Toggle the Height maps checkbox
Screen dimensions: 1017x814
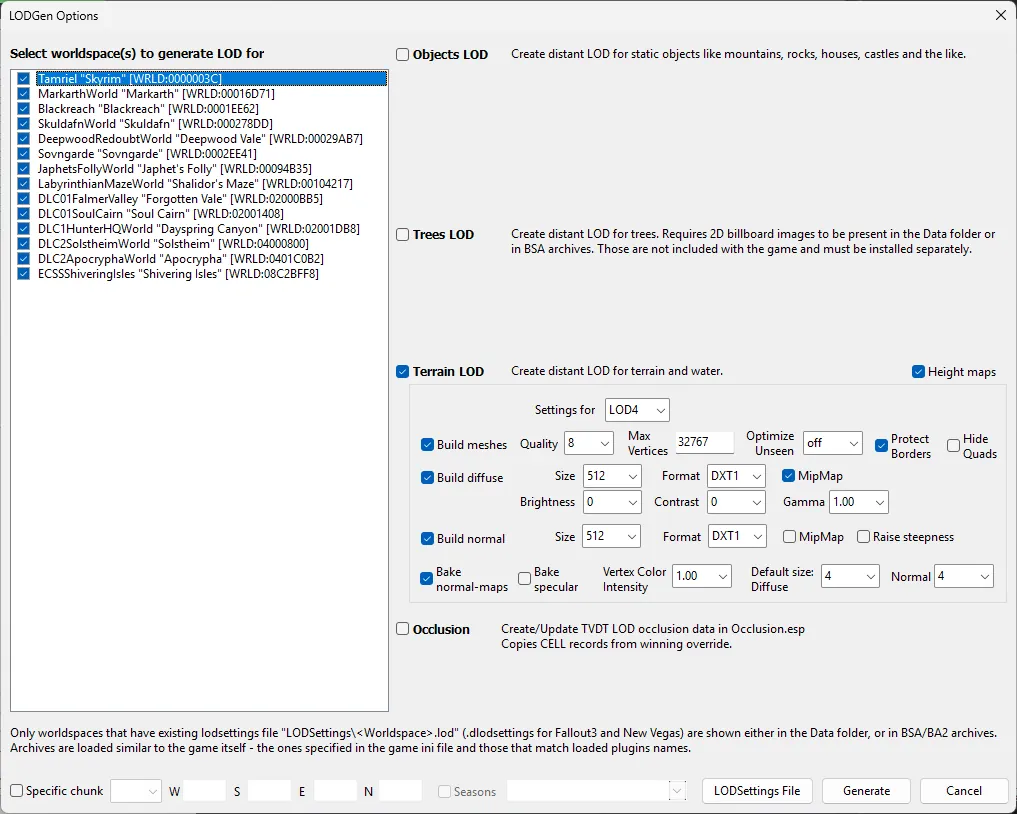click(918, 372)
